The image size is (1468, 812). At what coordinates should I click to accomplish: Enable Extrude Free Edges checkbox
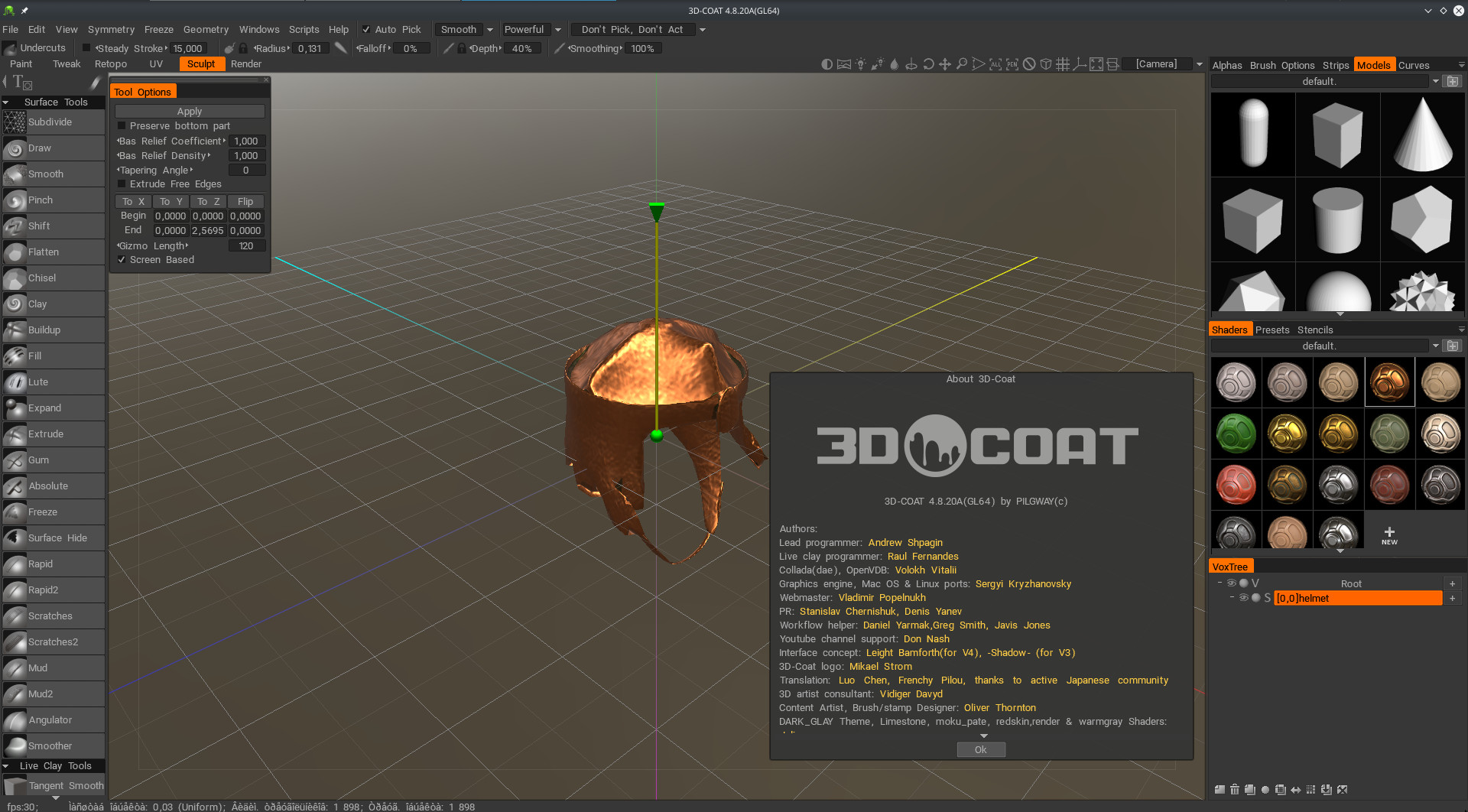[122, 184]
